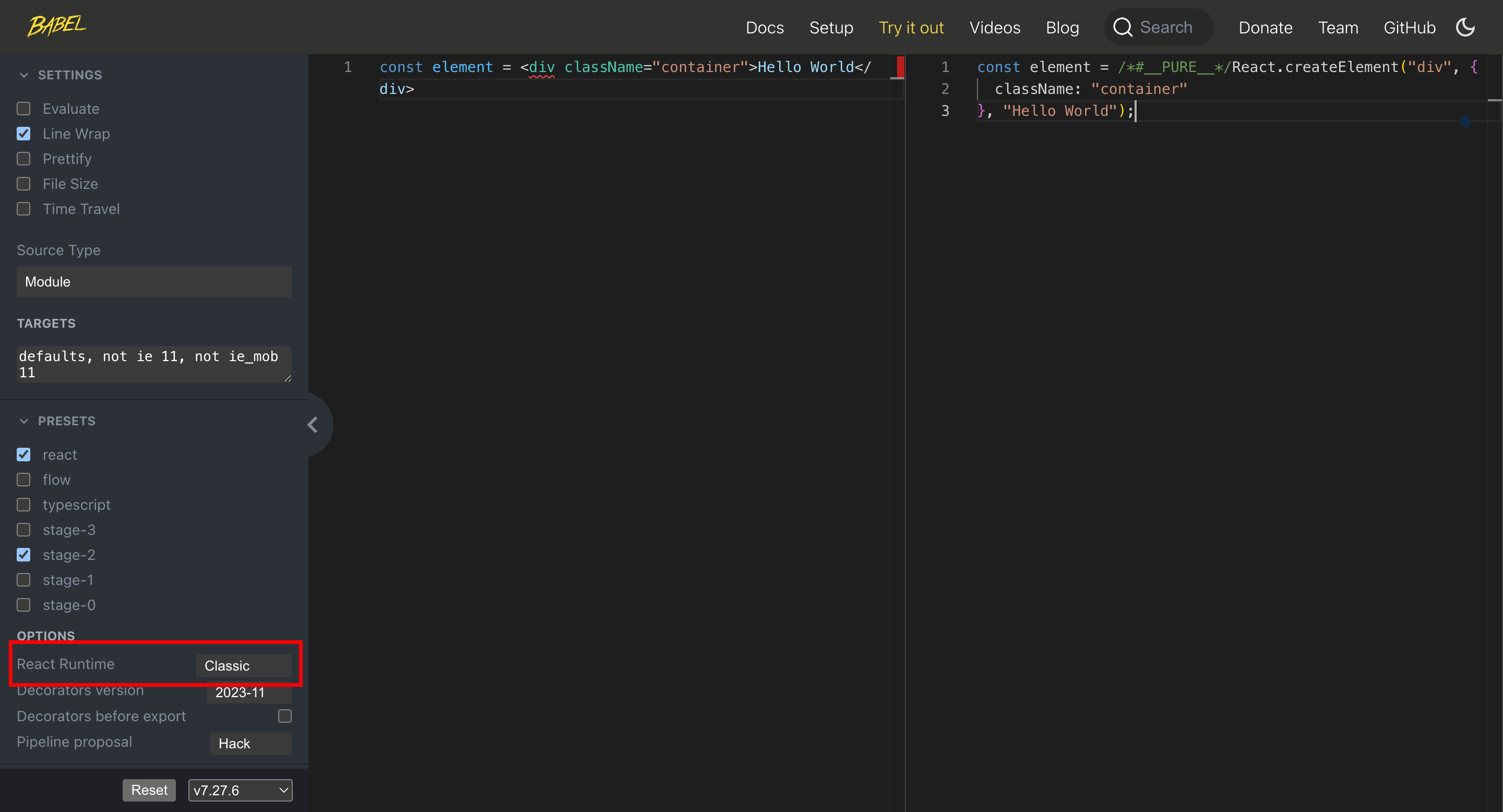Enable the Evaluate checkbox
The image size is (1503, 812).
tap(24, 109)
